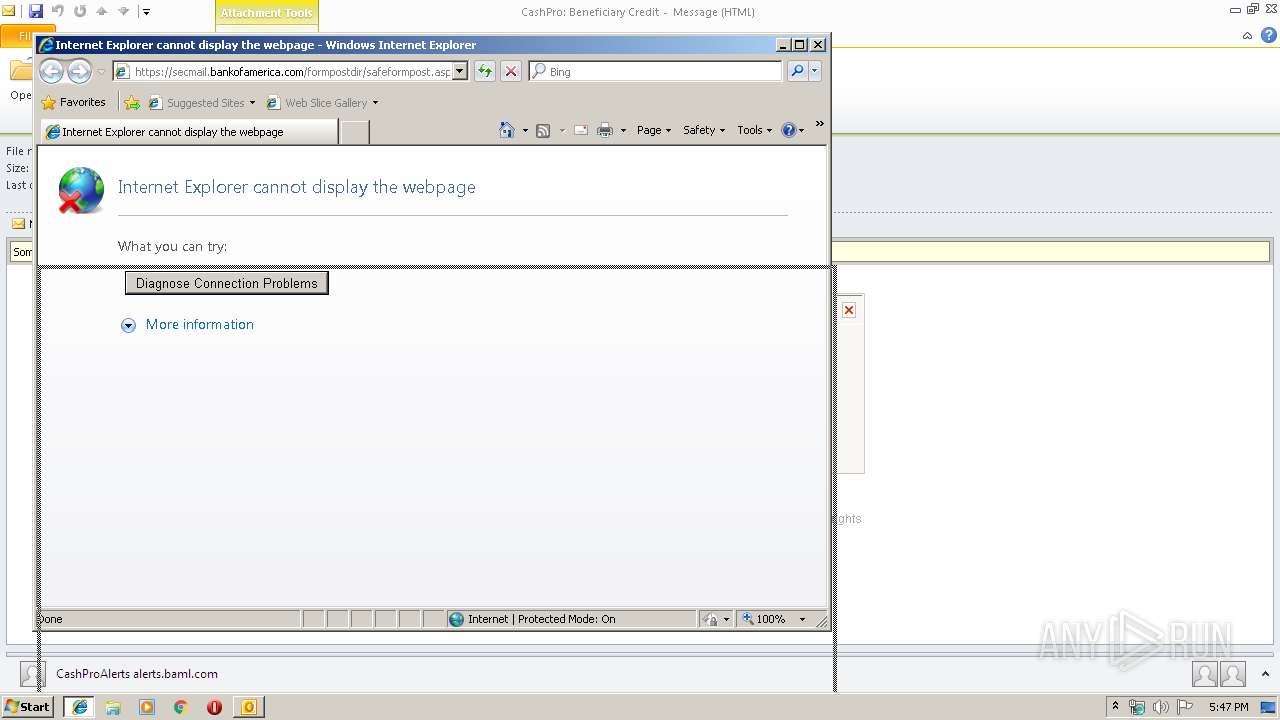Open the Favorites star button
The image size is (1280, 720).
point(74,102)
